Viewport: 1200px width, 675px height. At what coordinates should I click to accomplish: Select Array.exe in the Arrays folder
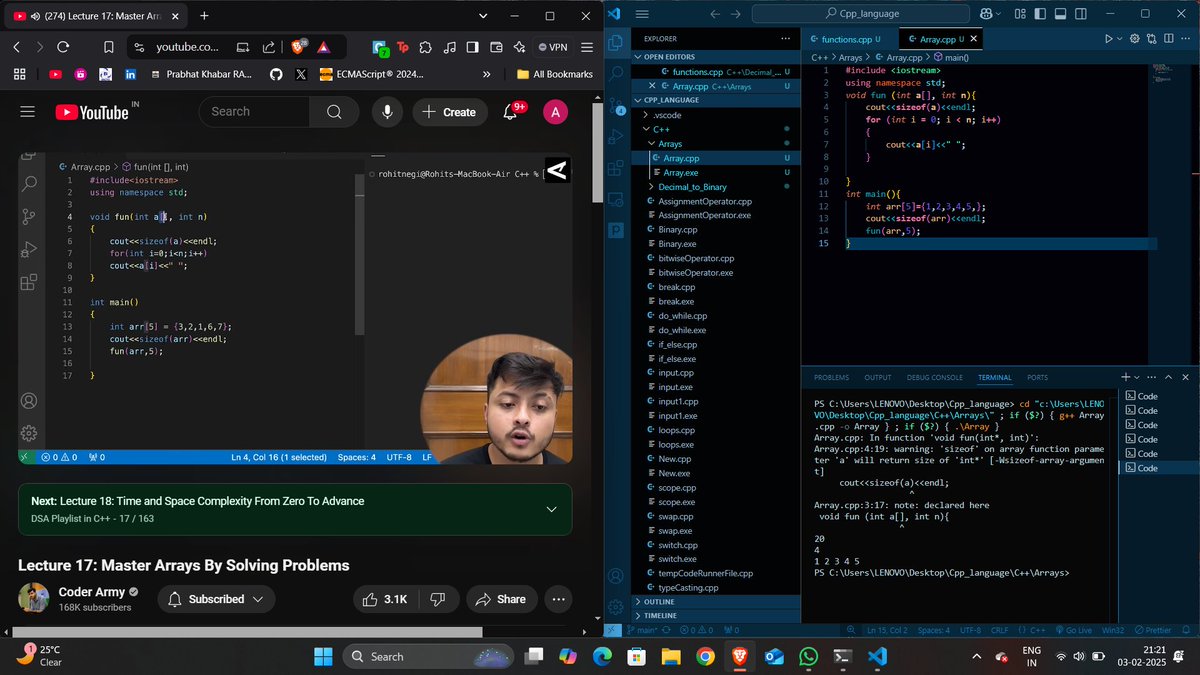tap(718, 172)
